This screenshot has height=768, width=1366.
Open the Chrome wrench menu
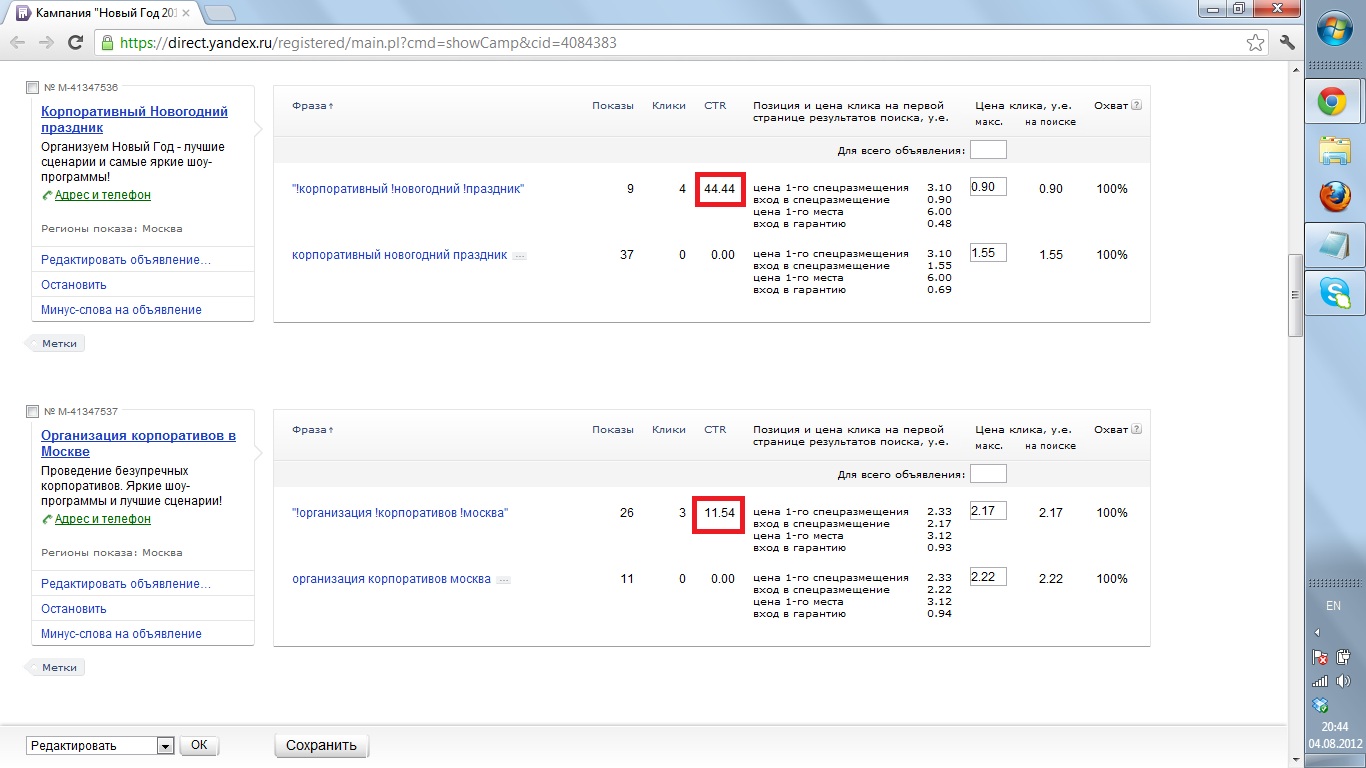(x=1288, y=43)
